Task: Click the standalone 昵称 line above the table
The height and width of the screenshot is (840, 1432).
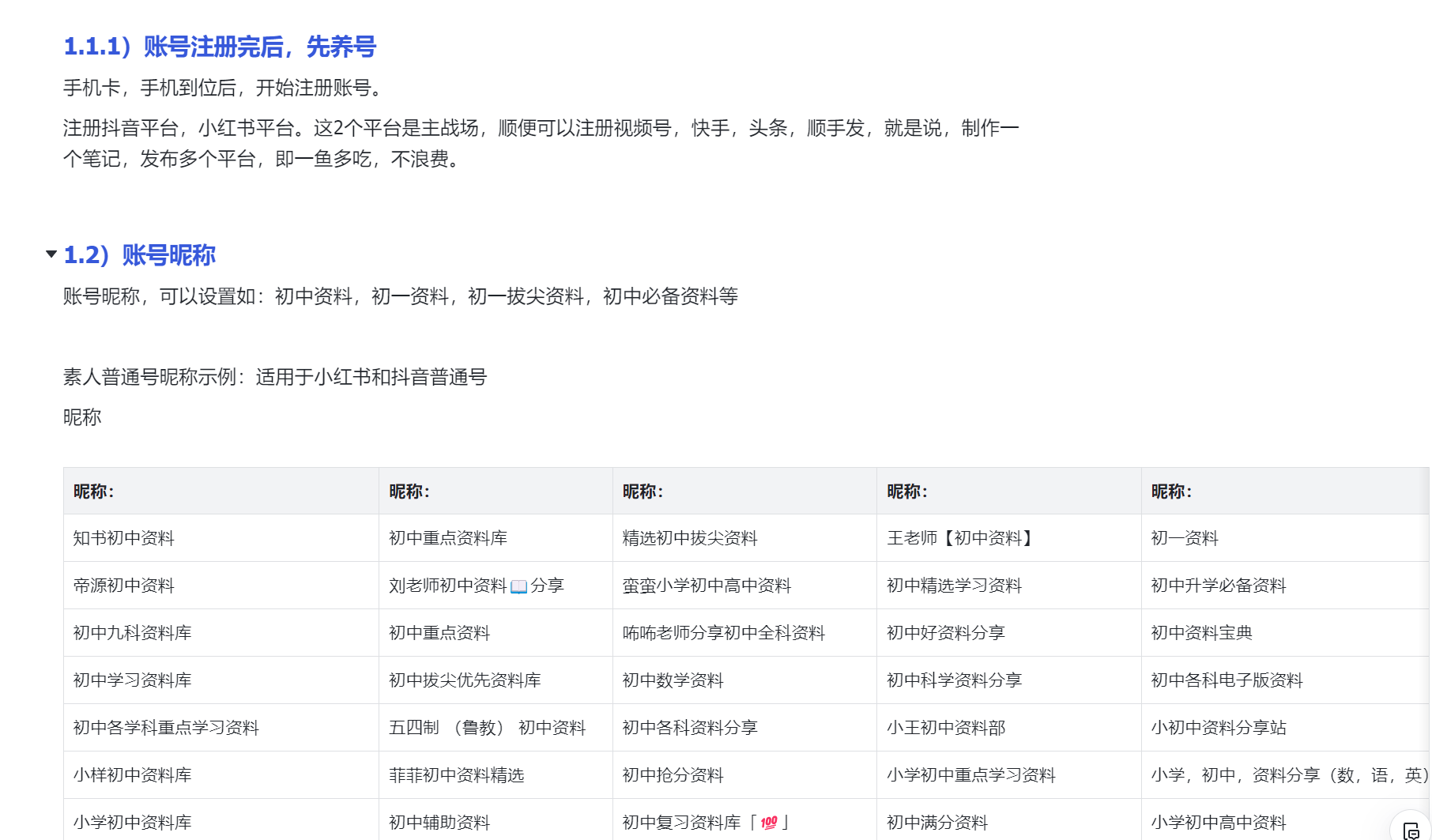Action: point(82,417)
